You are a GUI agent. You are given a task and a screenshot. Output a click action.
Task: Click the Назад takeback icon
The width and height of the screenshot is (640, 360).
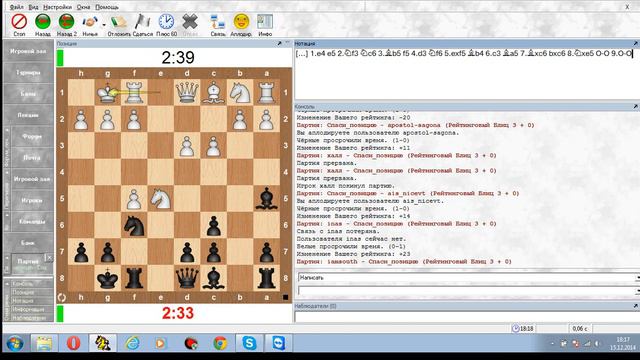(x=42, y=22)
